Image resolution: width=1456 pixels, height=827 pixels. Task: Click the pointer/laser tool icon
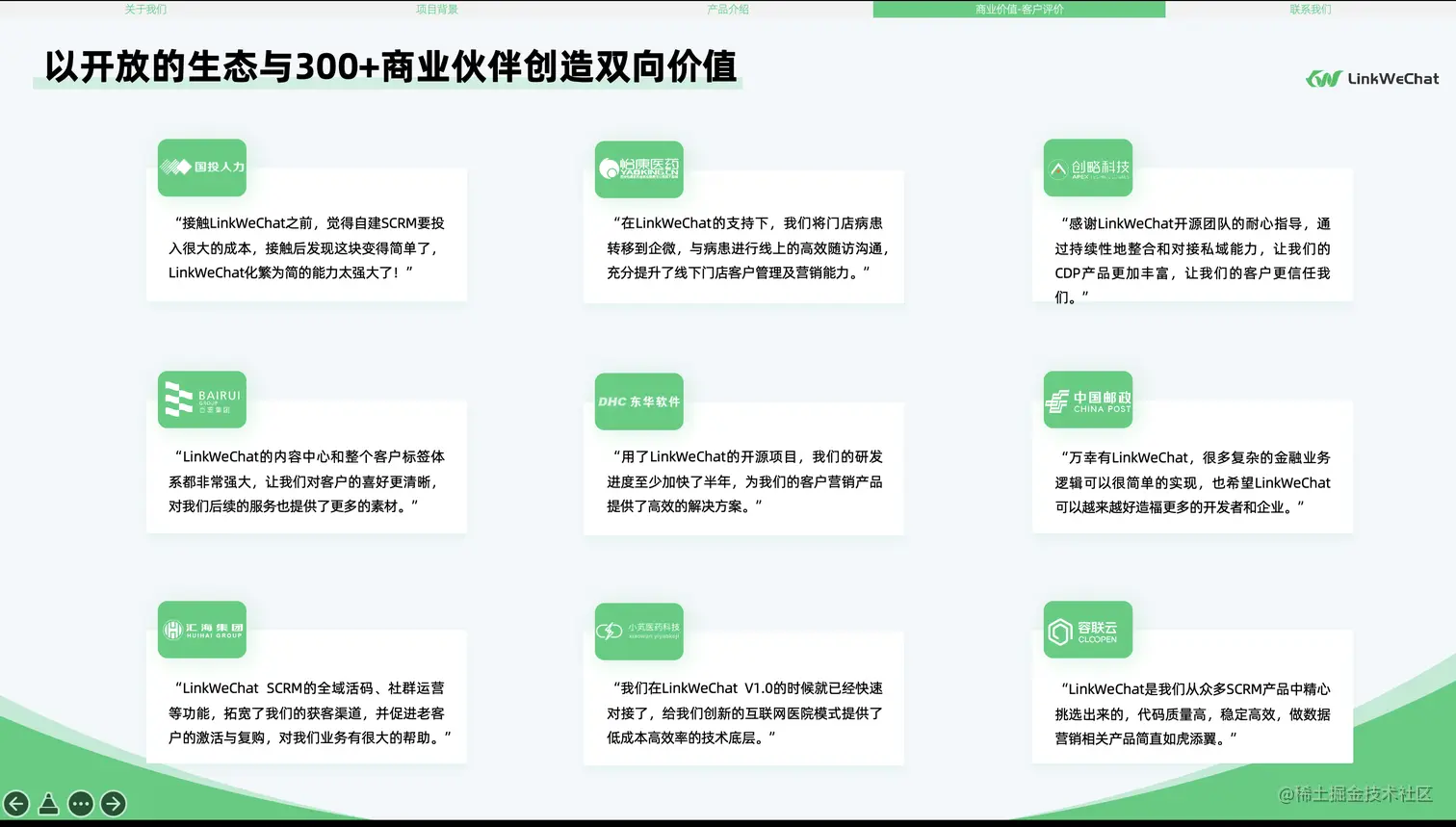point(48,803)
